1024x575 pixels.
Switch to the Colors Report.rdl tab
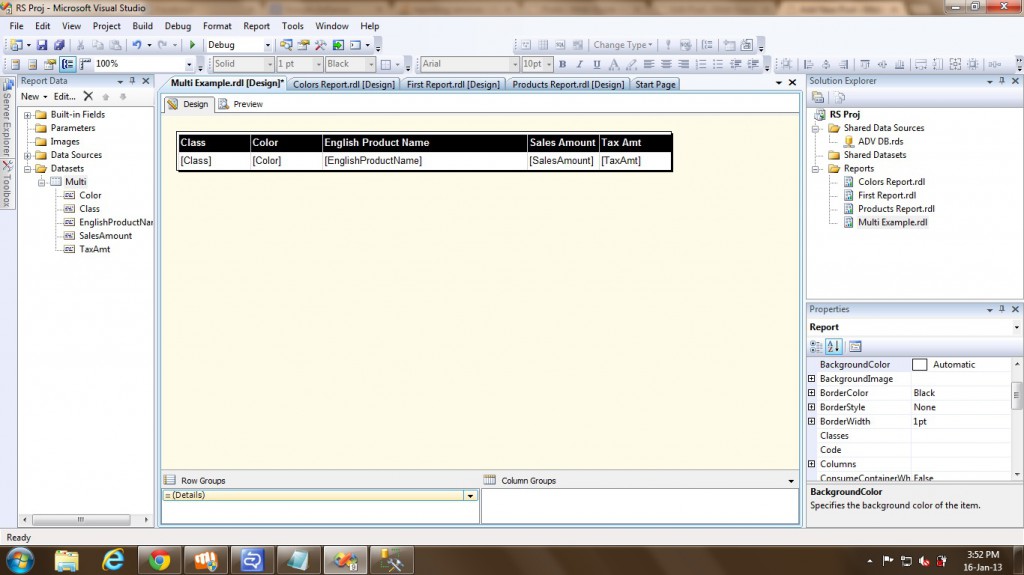click(x=343, y=84)
